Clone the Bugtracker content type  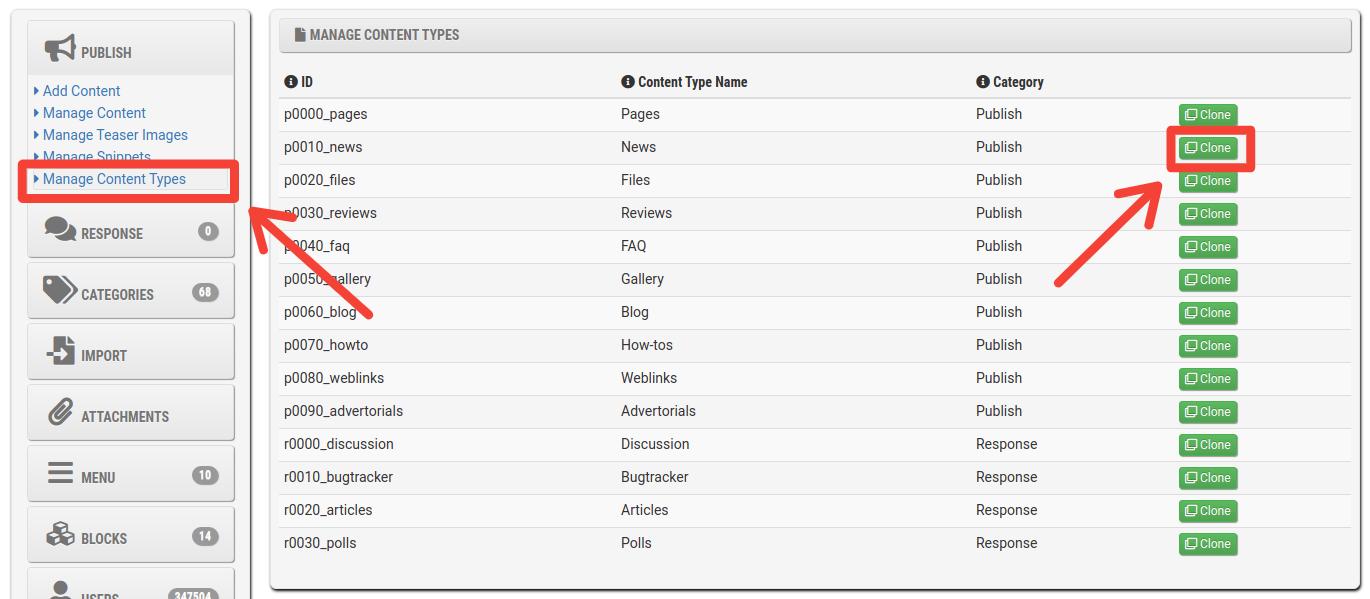pyautogui.click(x=1208, y=478)
